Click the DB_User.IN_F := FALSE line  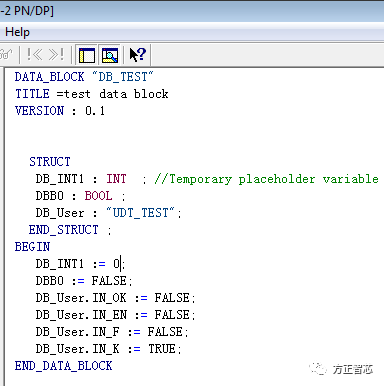click(112, 332)
